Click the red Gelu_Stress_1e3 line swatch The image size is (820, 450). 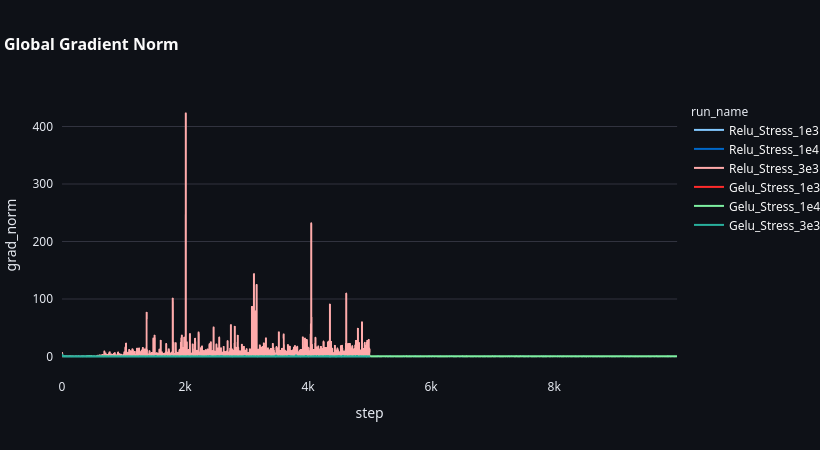pos(706,187)
